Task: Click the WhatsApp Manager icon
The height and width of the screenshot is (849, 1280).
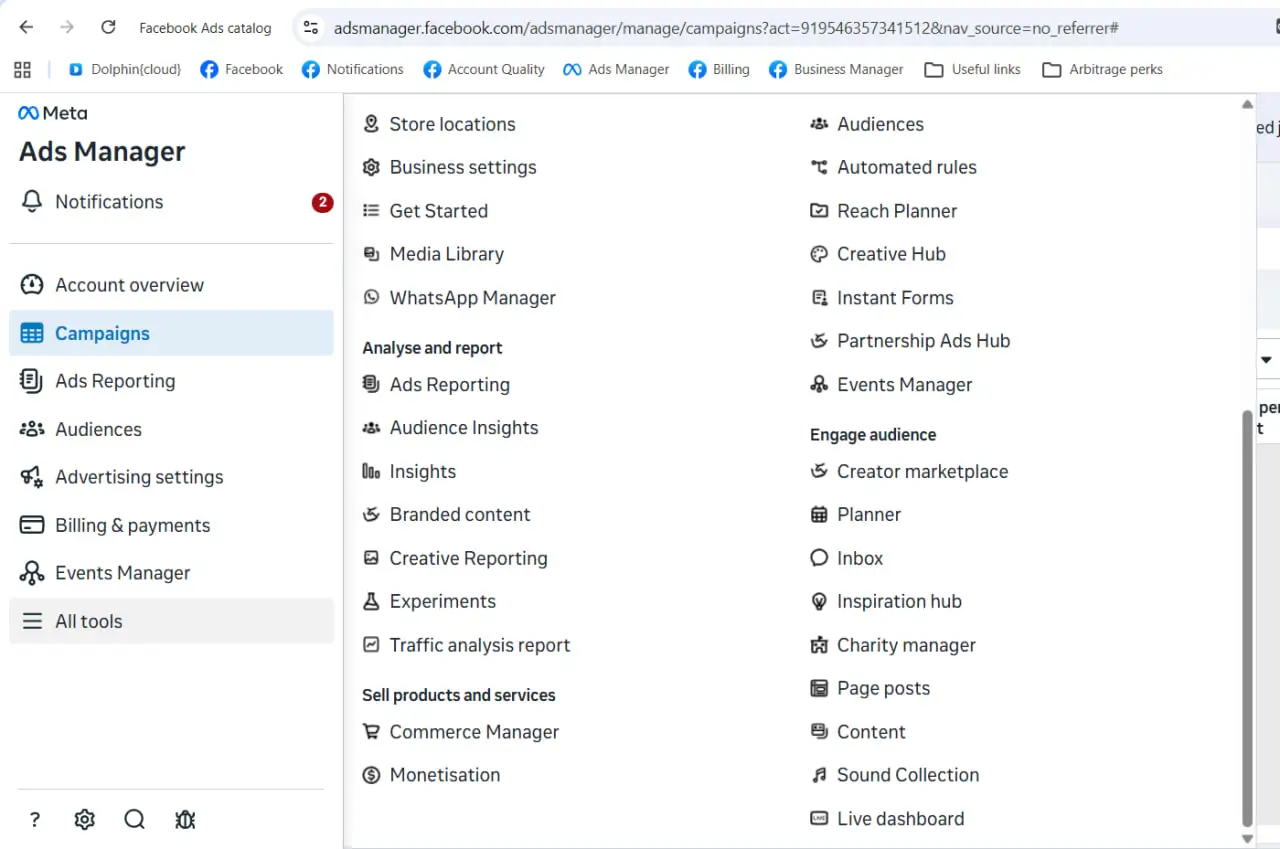Action: pos(371,298)
